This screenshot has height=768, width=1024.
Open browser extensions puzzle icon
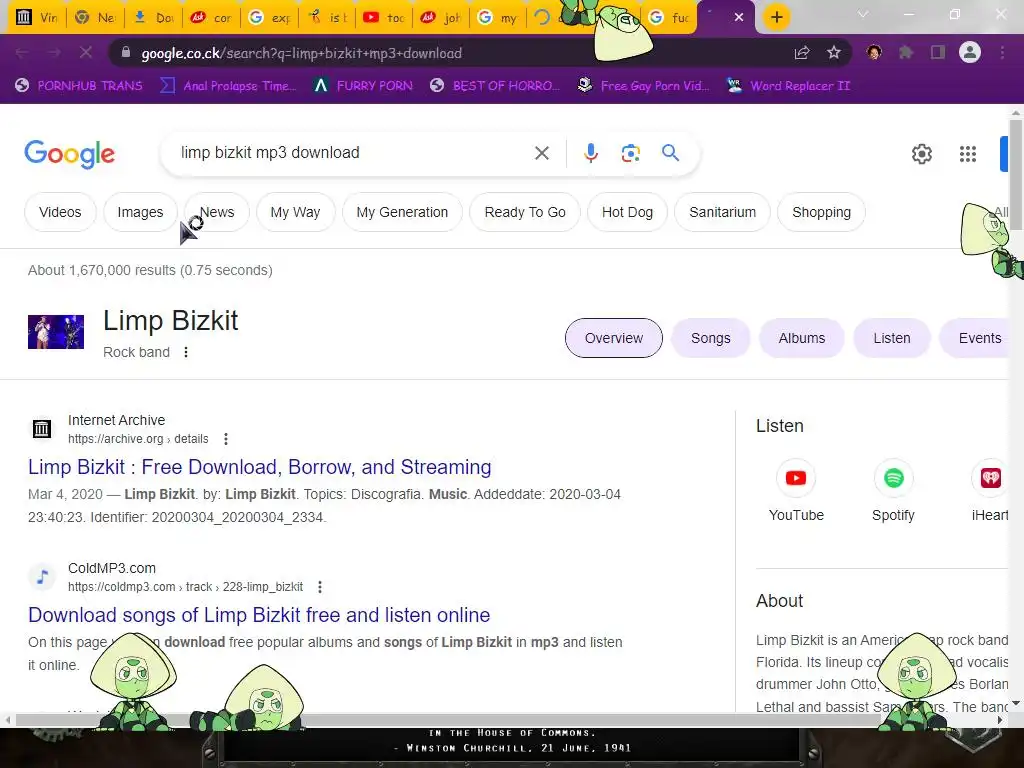coord(906,52)
